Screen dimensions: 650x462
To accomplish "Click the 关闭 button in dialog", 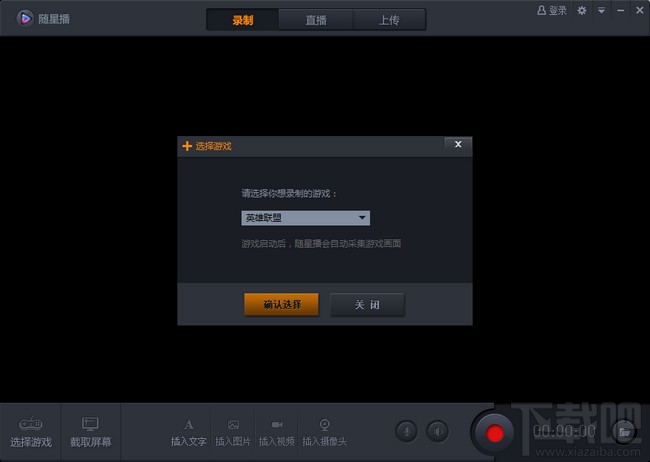I will click(x=367, y=305).
